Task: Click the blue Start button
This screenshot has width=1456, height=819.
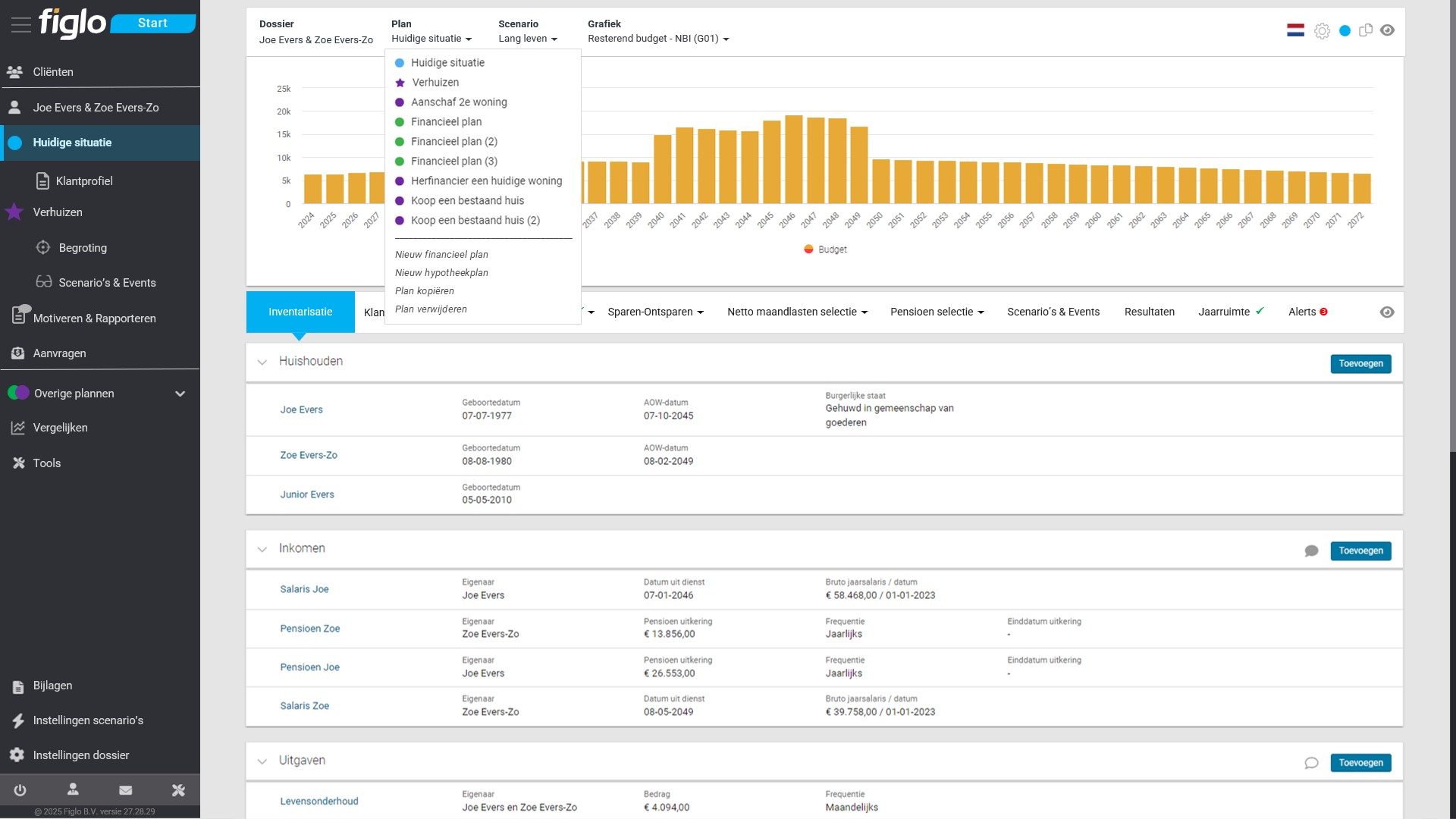Action: (x=152, y=24)
